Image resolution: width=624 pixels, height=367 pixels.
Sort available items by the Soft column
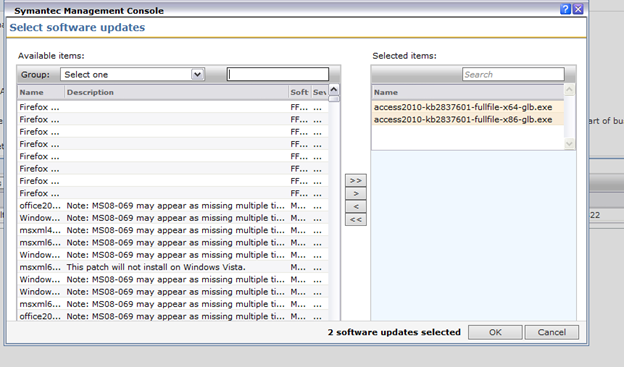299,92
